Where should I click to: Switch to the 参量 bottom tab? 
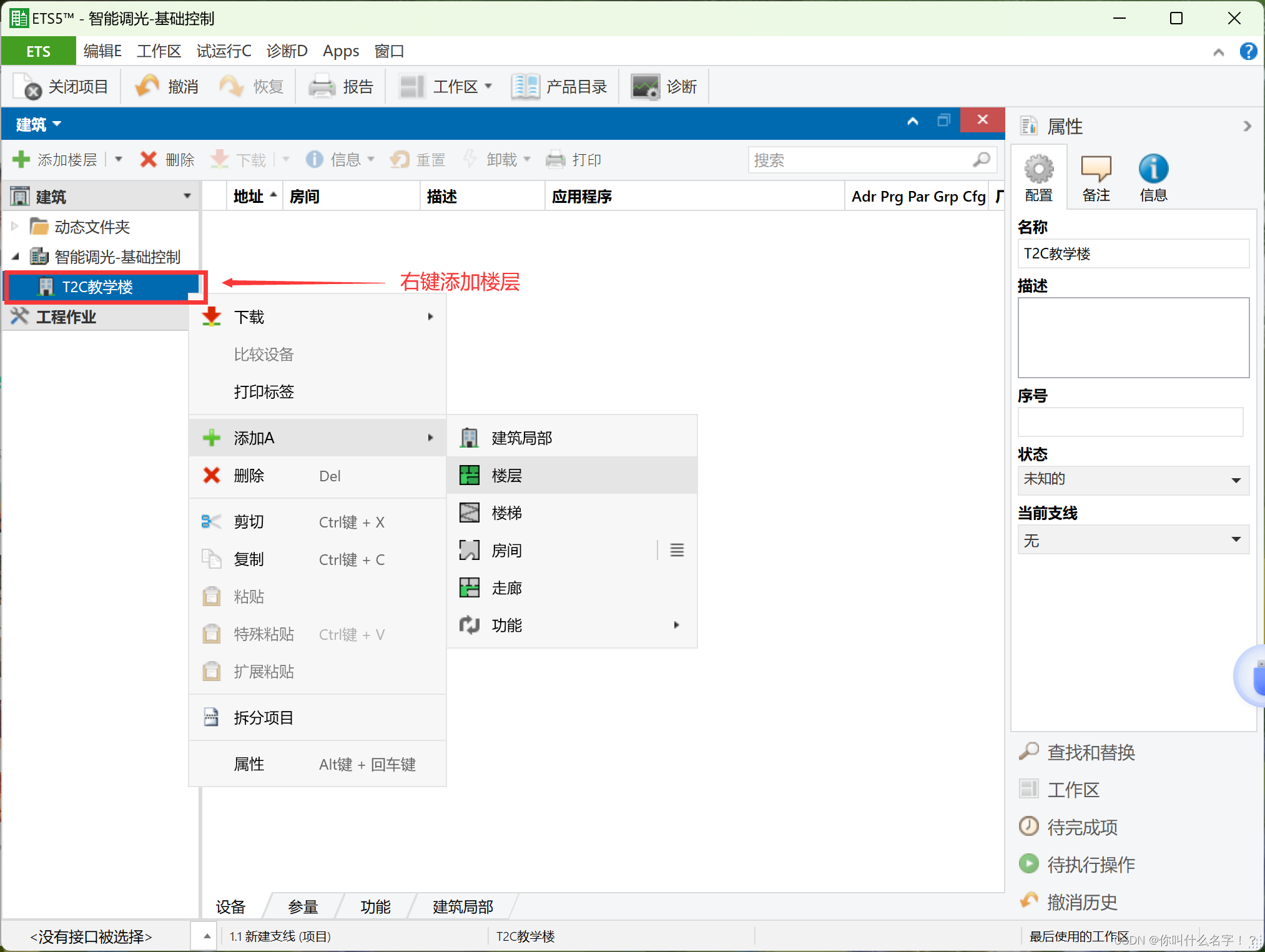(303, 906)
